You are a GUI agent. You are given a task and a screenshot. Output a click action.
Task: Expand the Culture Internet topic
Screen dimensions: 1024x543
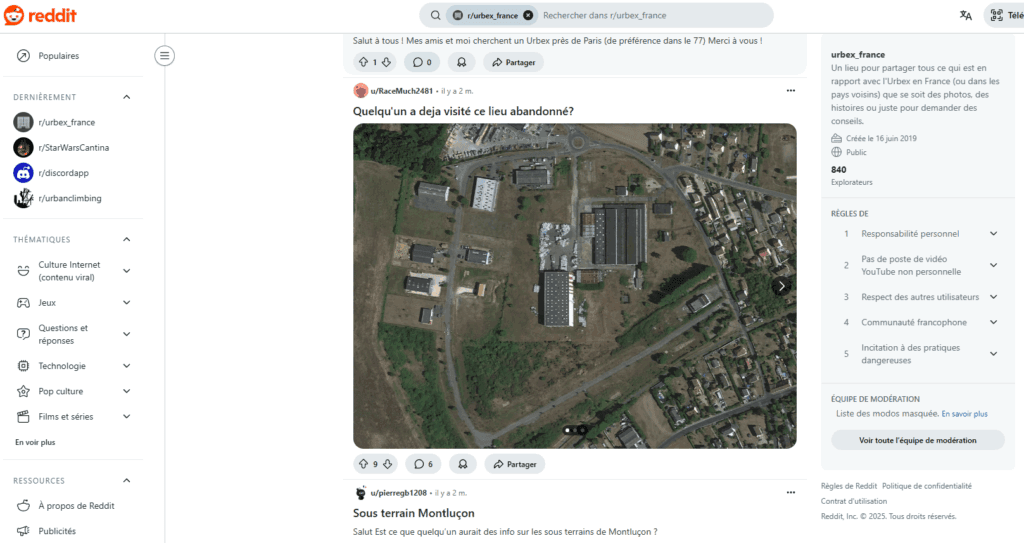point(127,271)
